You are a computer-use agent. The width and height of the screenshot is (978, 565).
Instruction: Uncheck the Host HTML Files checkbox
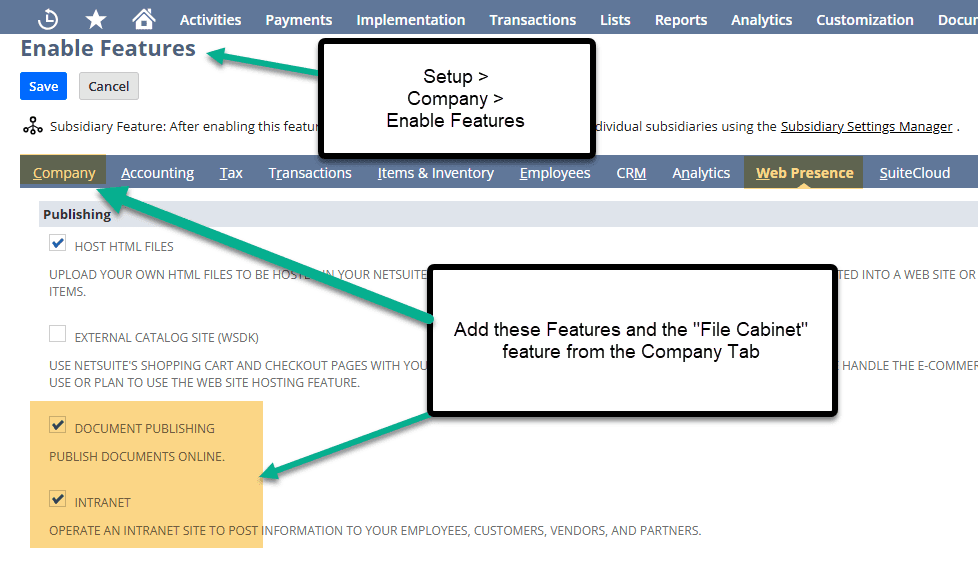point(57,243)
